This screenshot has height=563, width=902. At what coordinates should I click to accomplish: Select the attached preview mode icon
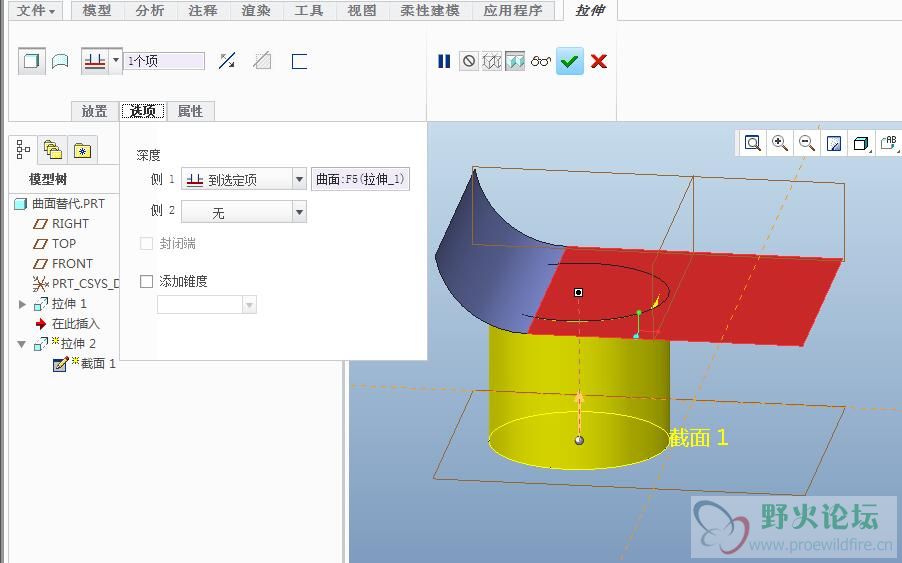[x=515, y=61]
